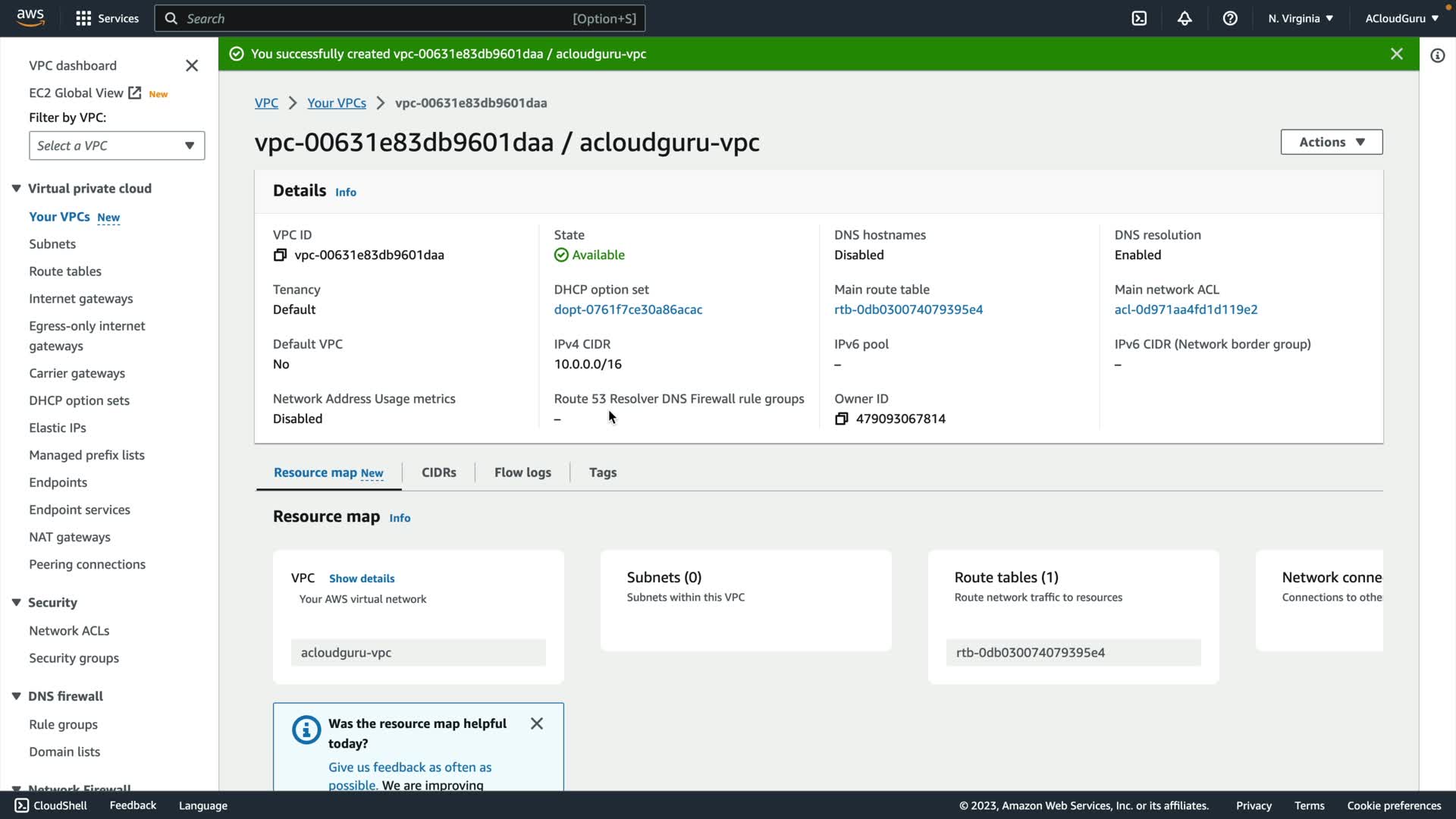Open the help question mark icon
This screenshot has width=1456, height=819.
1230,18
